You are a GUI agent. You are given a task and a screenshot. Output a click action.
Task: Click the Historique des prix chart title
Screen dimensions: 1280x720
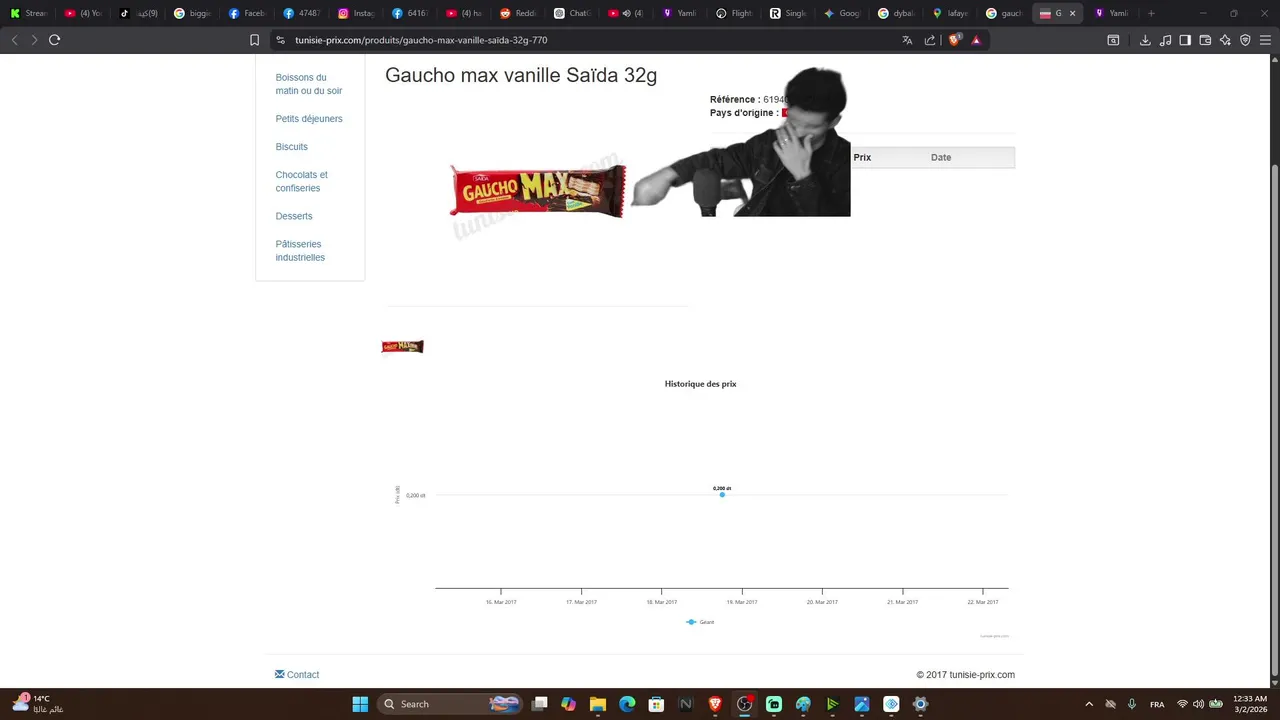pyautogui.click(x=700, y=384)
